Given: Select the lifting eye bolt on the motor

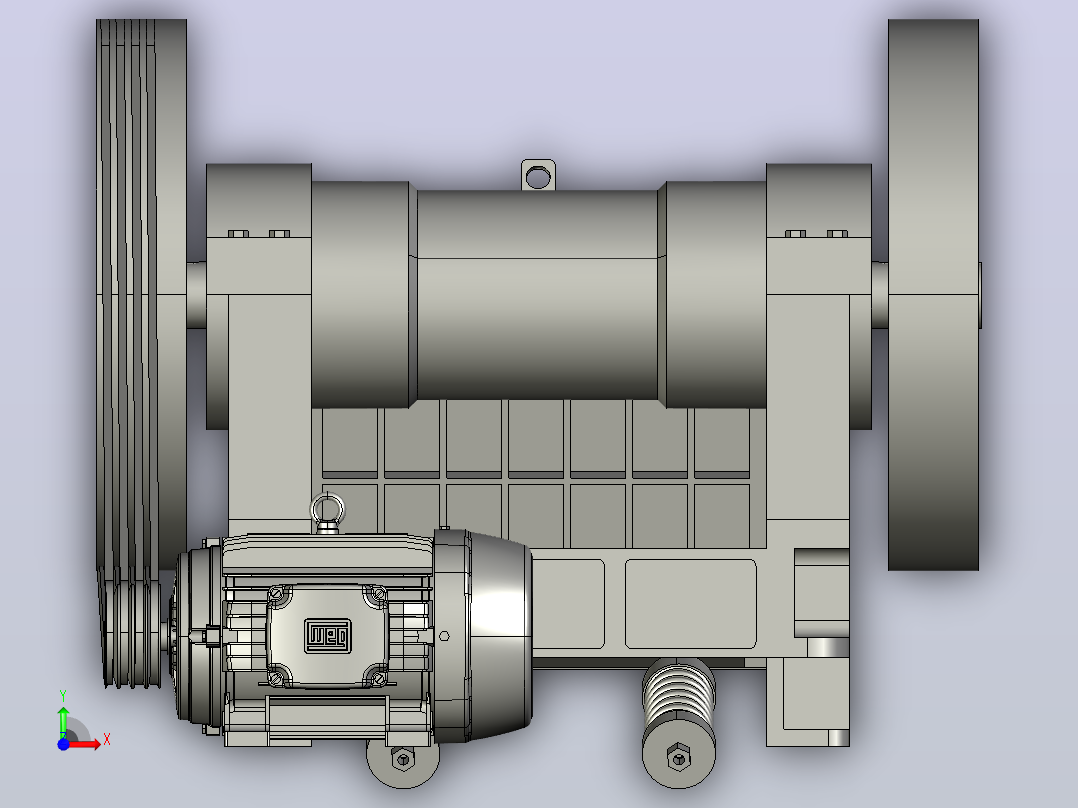Looking at the screenshot, I should click(328, 513).
